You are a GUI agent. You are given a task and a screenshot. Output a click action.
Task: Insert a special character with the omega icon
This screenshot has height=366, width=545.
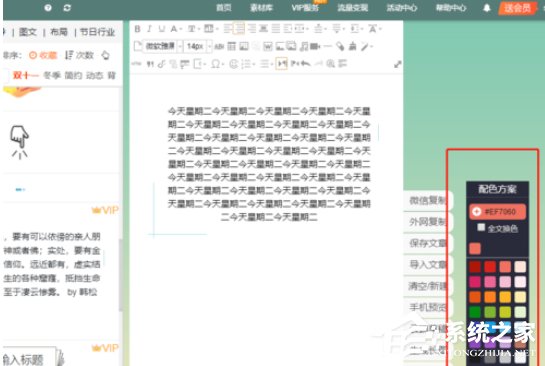(x=215, y=64)
